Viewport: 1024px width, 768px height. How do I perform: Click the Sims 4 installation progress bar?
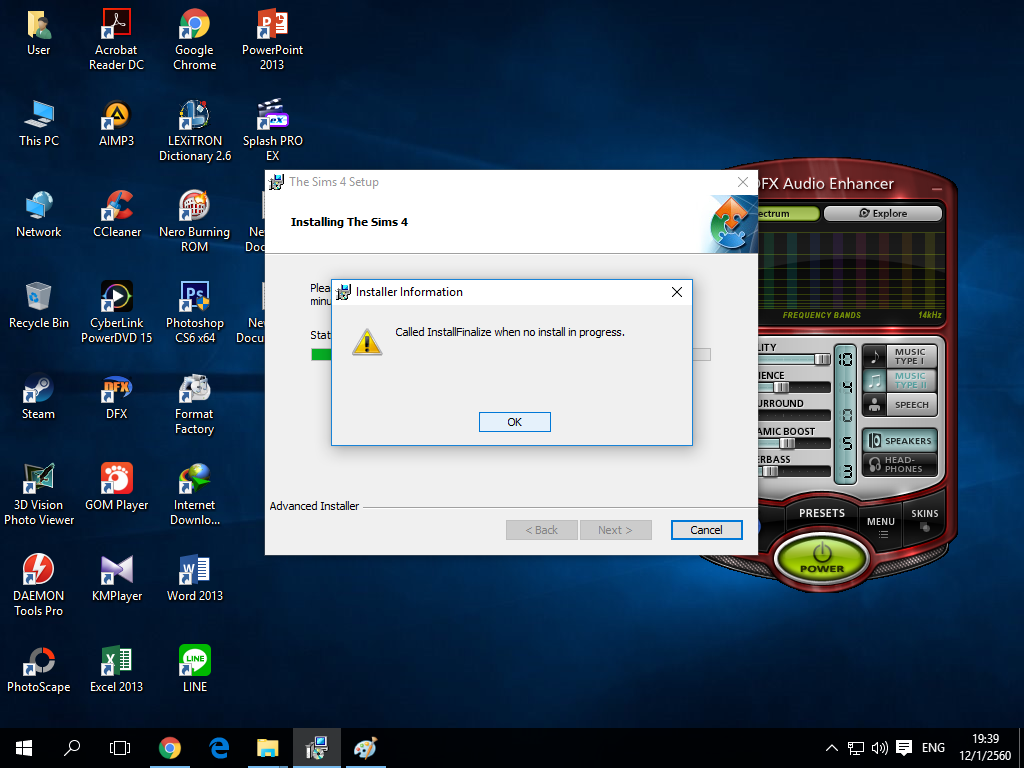(x=510, y=354)
